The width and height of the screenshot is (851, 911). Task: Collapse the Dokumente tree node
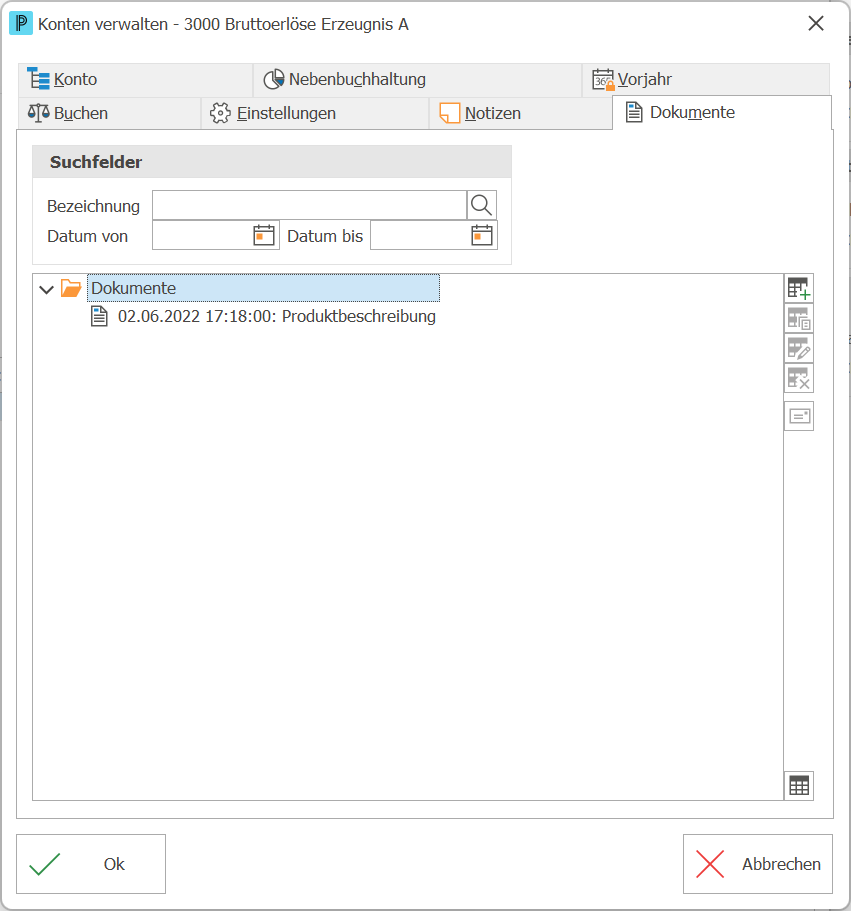coord(46,289)
